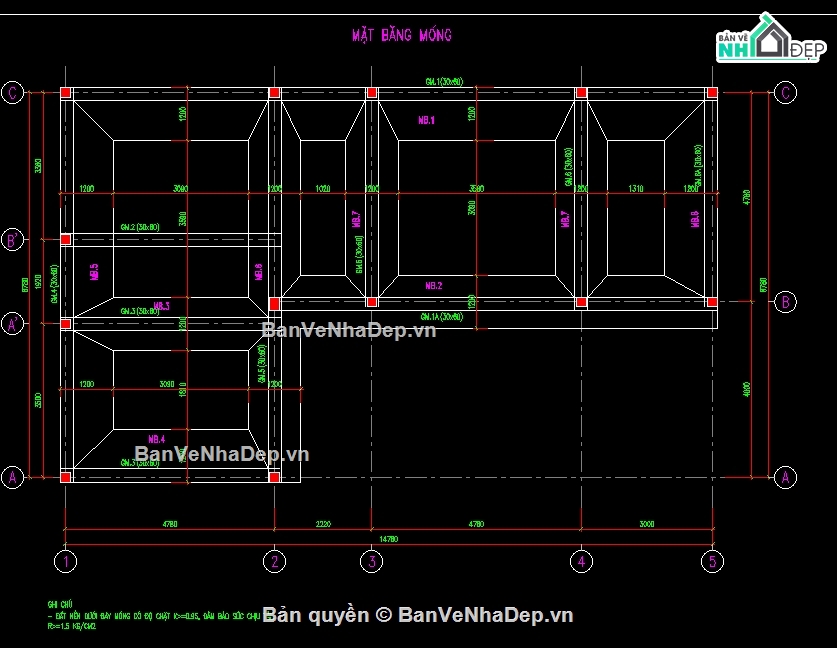Click the GM.1A(30x60) beam label
837x648 pixels.
442,317
